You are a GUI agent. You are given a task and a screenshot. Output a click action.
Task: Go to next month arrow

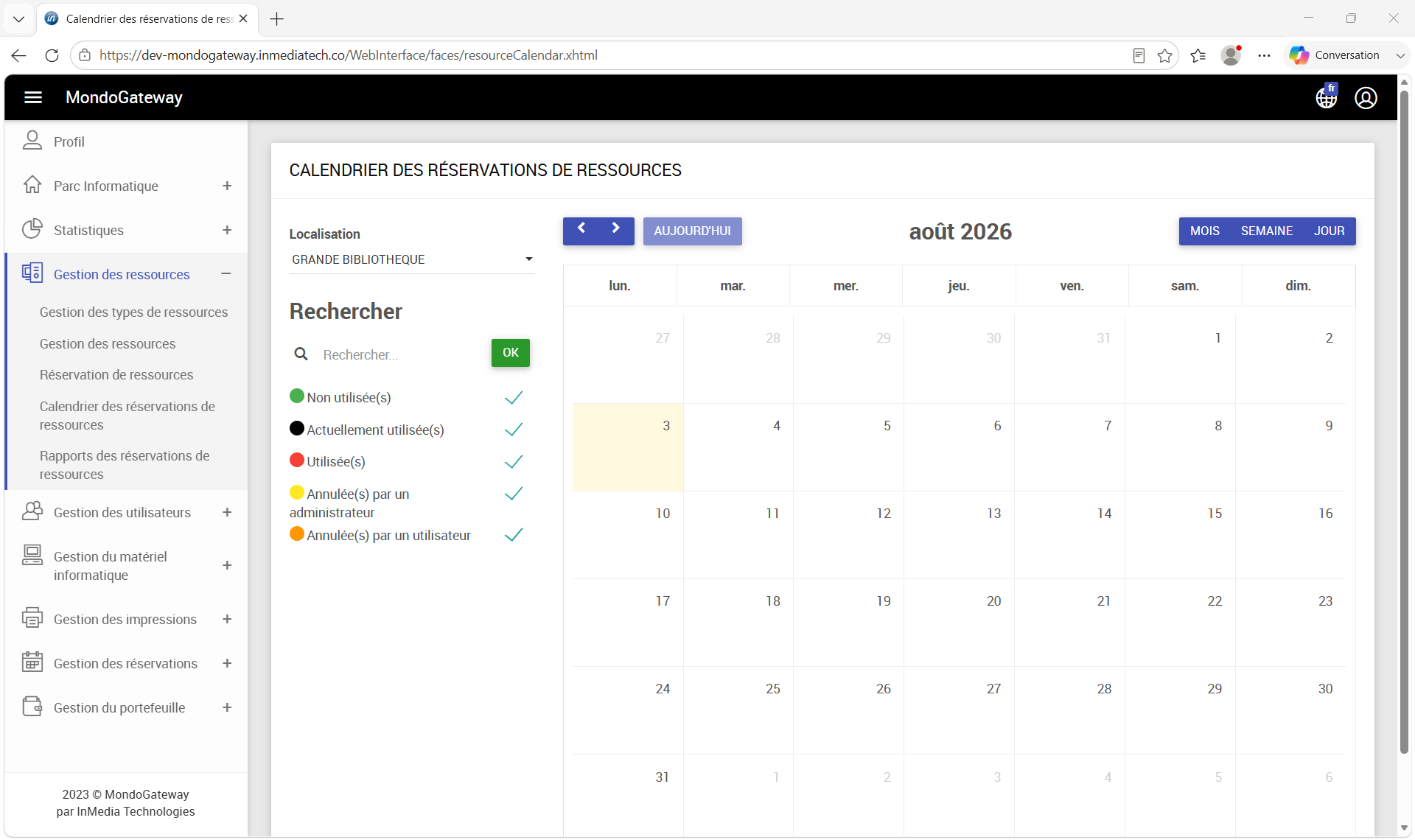pyautogui.click(x=616, y=229)
